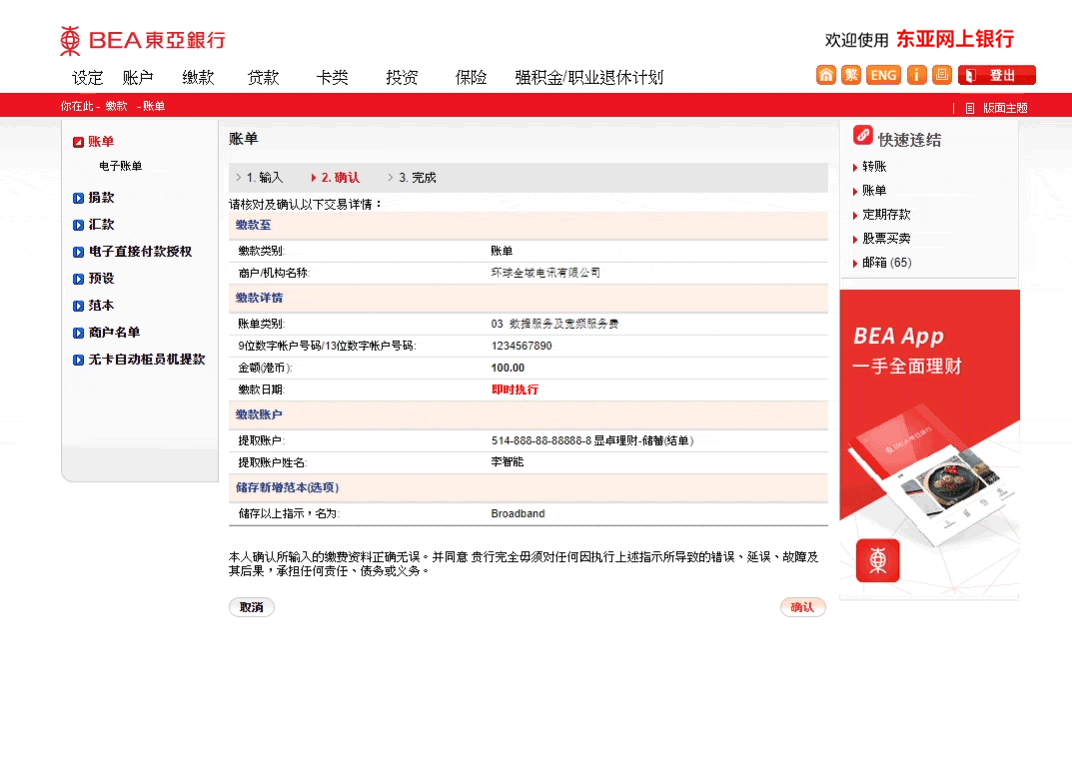Image resolution: width=1072 pixels, height=766 pixels.
Task: Open 强积金/职业退休计划 menu
Action: pos(589,77)
